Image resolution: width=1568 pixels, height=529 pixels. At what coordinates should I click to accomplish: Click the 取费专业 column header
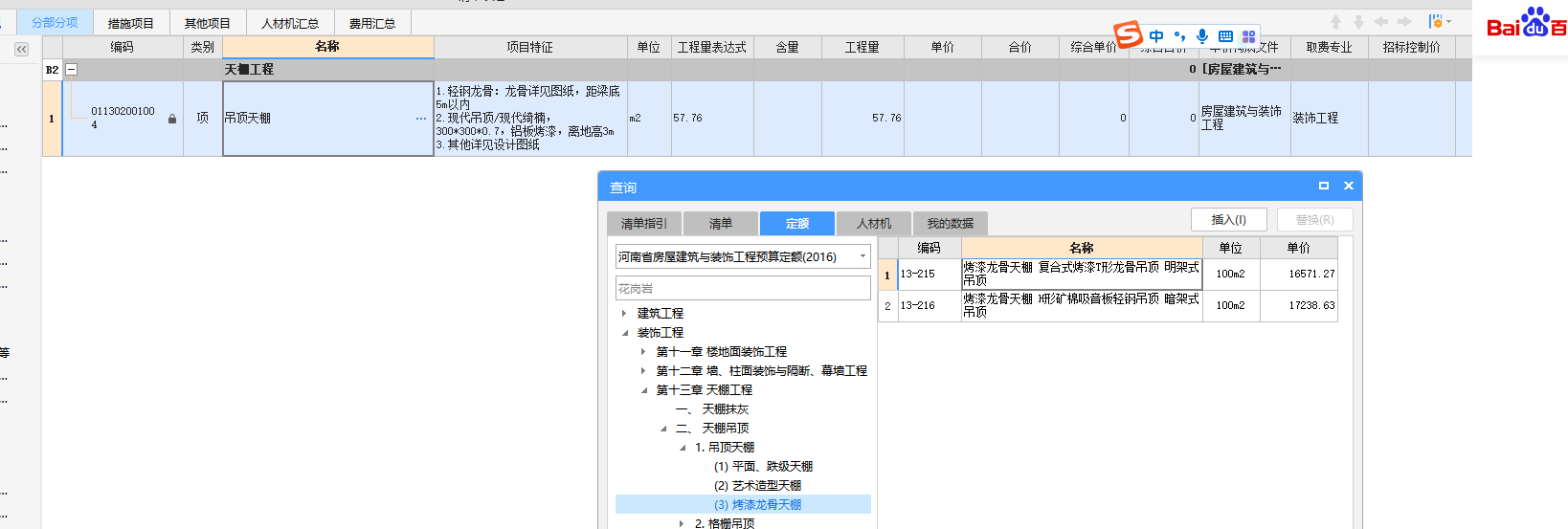click(1330, 47)
